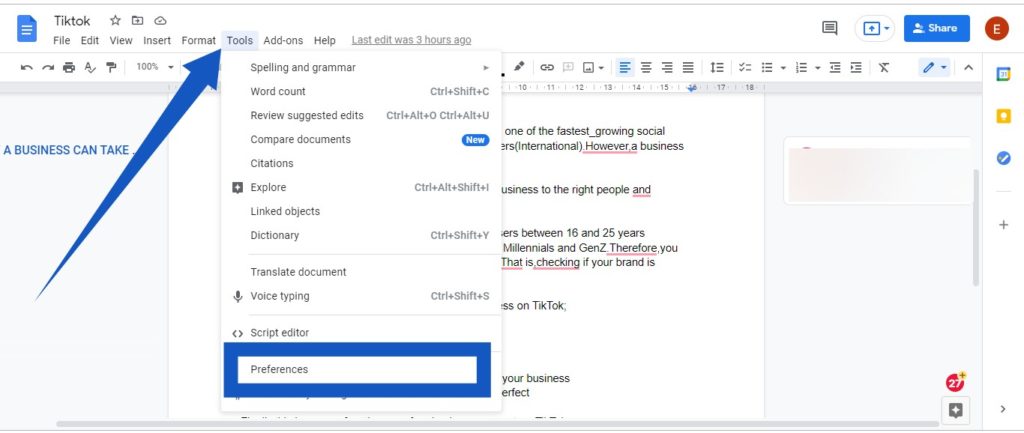Open Google Calendar side panel

click(1004, 74)
